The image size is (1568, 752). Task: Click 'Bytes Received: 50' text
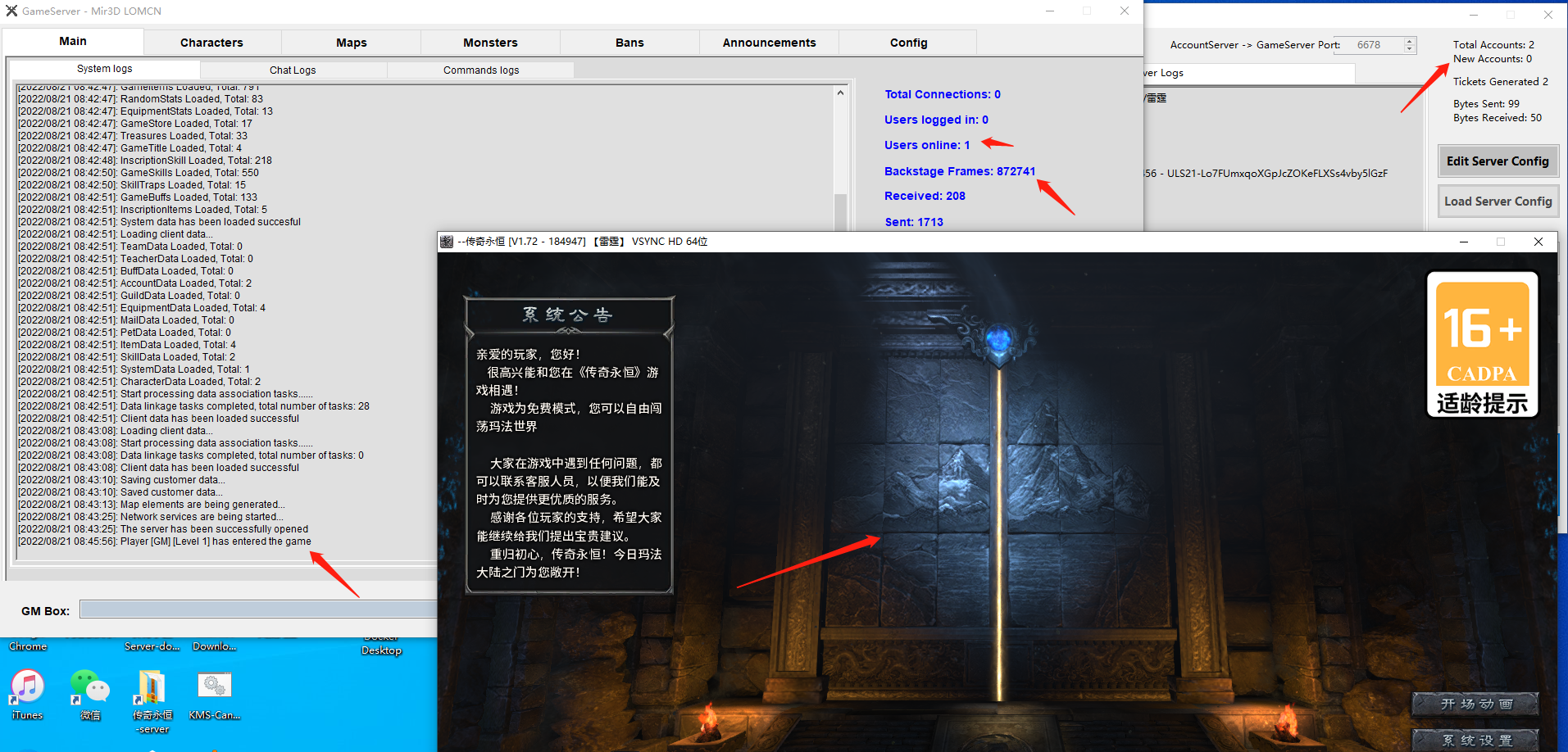1498,118
